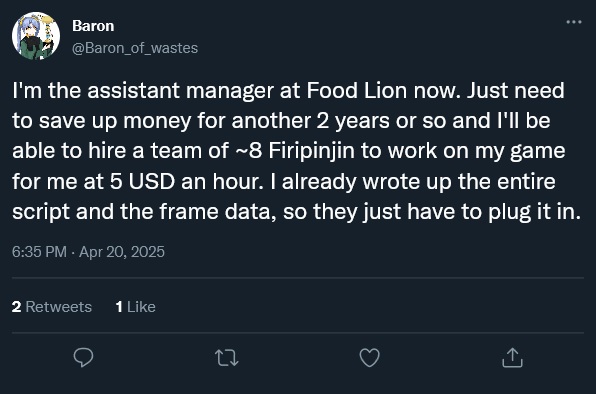Click the display name Baron
The image size is (596, 394).
coord(93,26)
